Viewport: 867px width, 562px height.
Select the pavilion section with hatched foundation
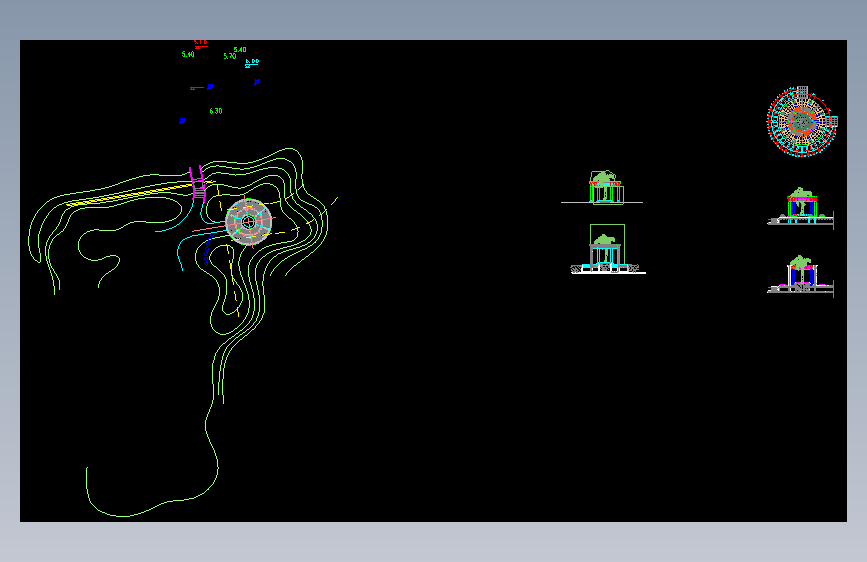point(608,249)
